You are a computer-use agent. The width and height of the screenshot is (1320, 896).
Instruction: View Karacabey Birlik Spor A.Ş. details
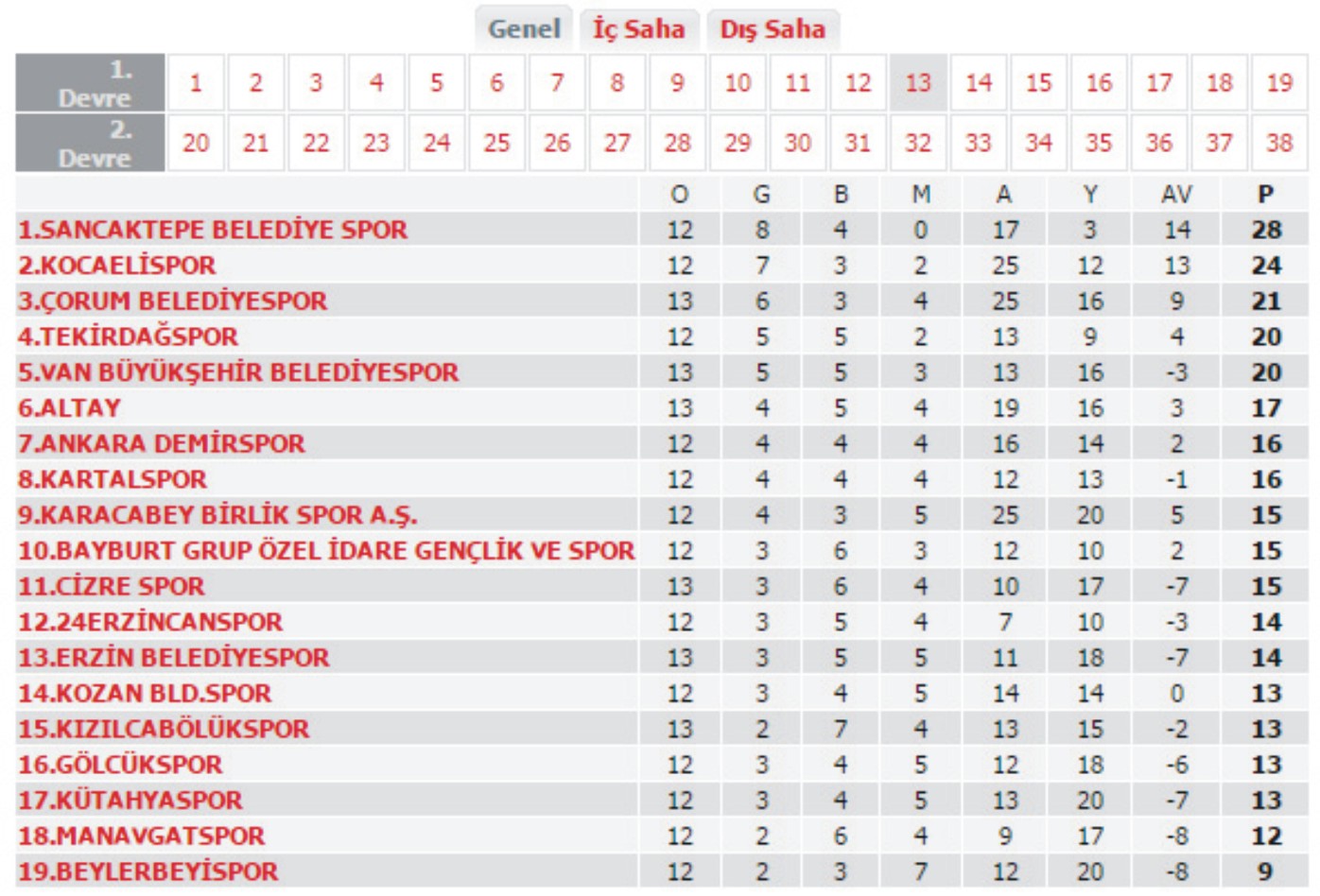click(217, 515)
